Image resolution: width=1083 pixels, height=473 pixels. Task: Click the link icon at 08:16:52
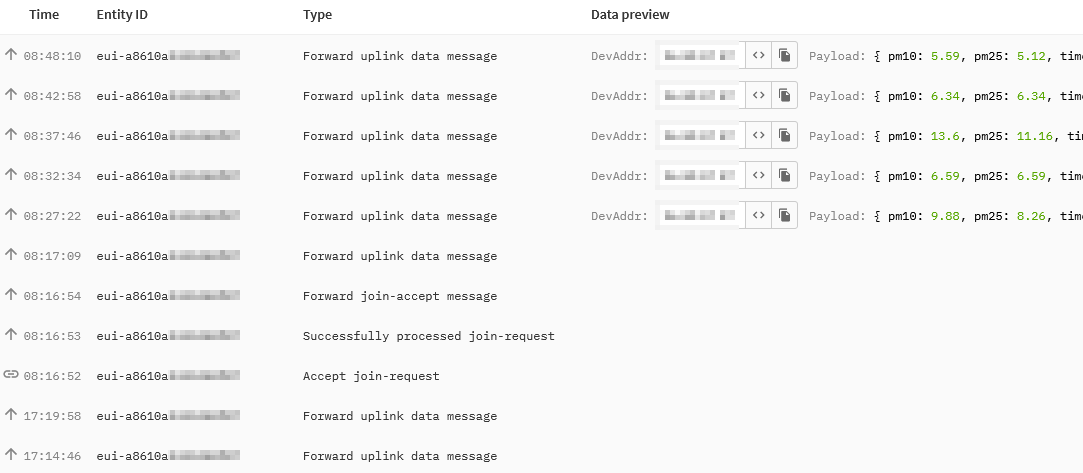(x=10, y=374)
